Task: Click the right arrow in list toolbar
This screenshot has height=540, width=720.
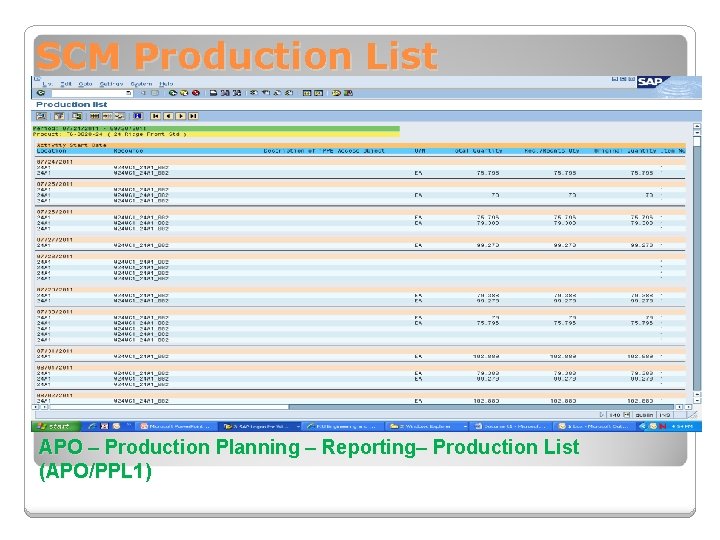Action: 180,116
